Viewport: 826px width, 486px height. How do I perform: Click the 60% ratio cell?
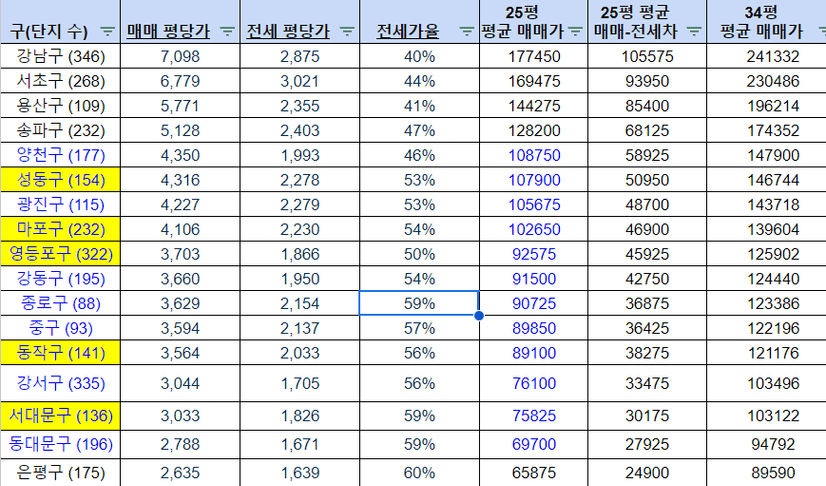click(419, 472)
